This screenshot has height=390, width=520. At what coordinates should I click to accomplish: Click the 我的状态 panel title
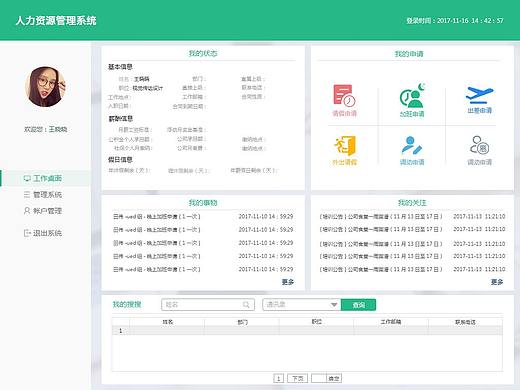click(203, 53)
